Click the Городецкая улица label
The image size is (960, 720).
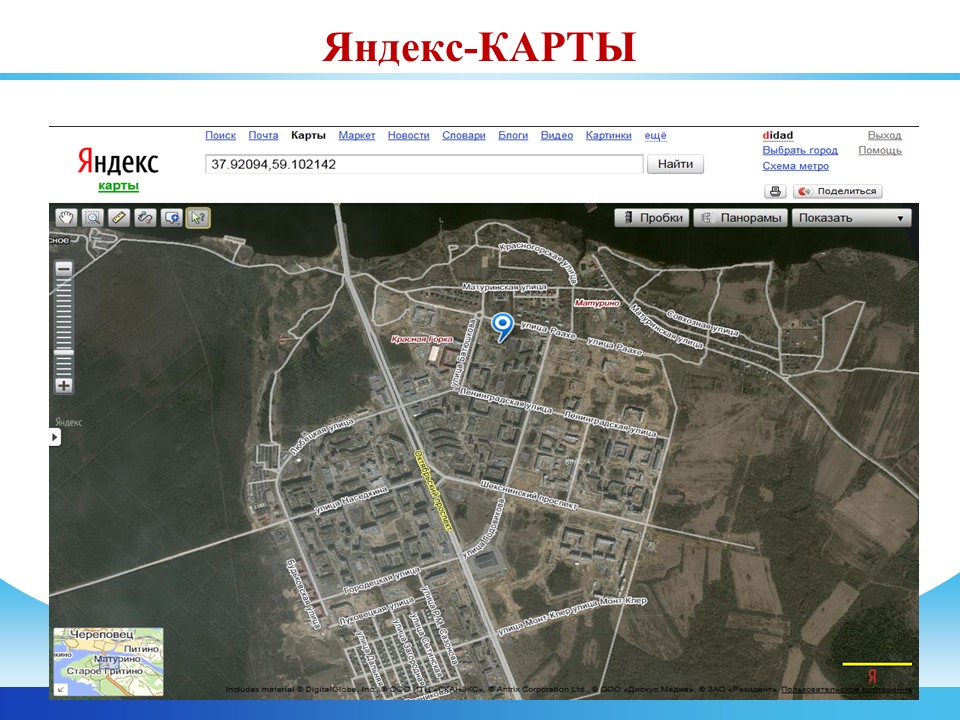381,581
